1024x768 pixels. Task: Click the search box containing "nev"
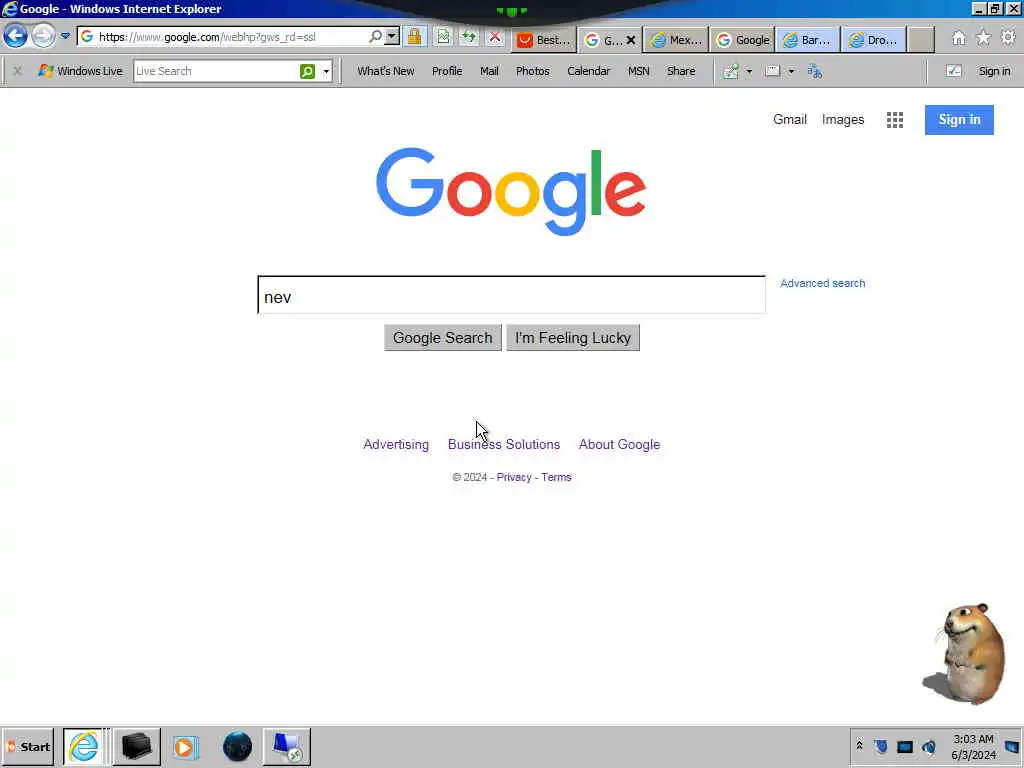[x=511, y=295]
